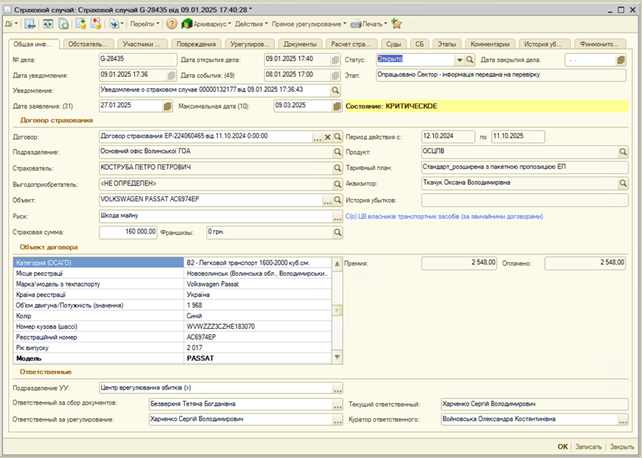Clear the Договор field with X
This screenshot has height=458, width=642.
click(328, 137)
